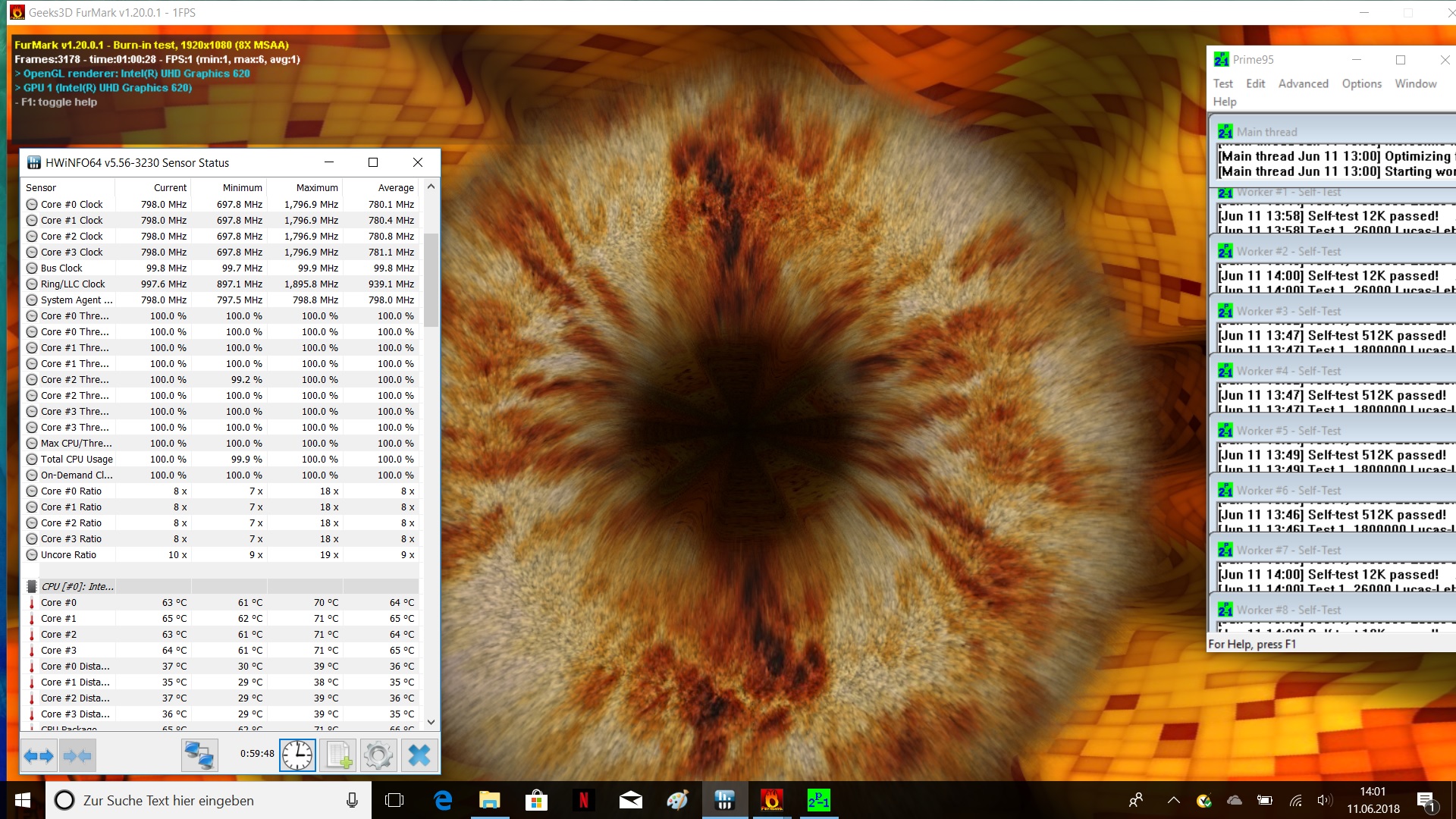Open HWiNFO remote network monitors icon
The width and height of the screenshot is (1456, 819).
(x=199, y=755)
